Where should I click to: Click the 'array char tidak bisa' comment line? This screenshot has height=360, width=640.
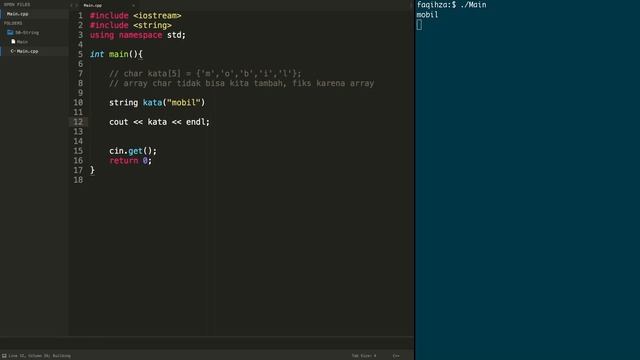pos(242,83)
